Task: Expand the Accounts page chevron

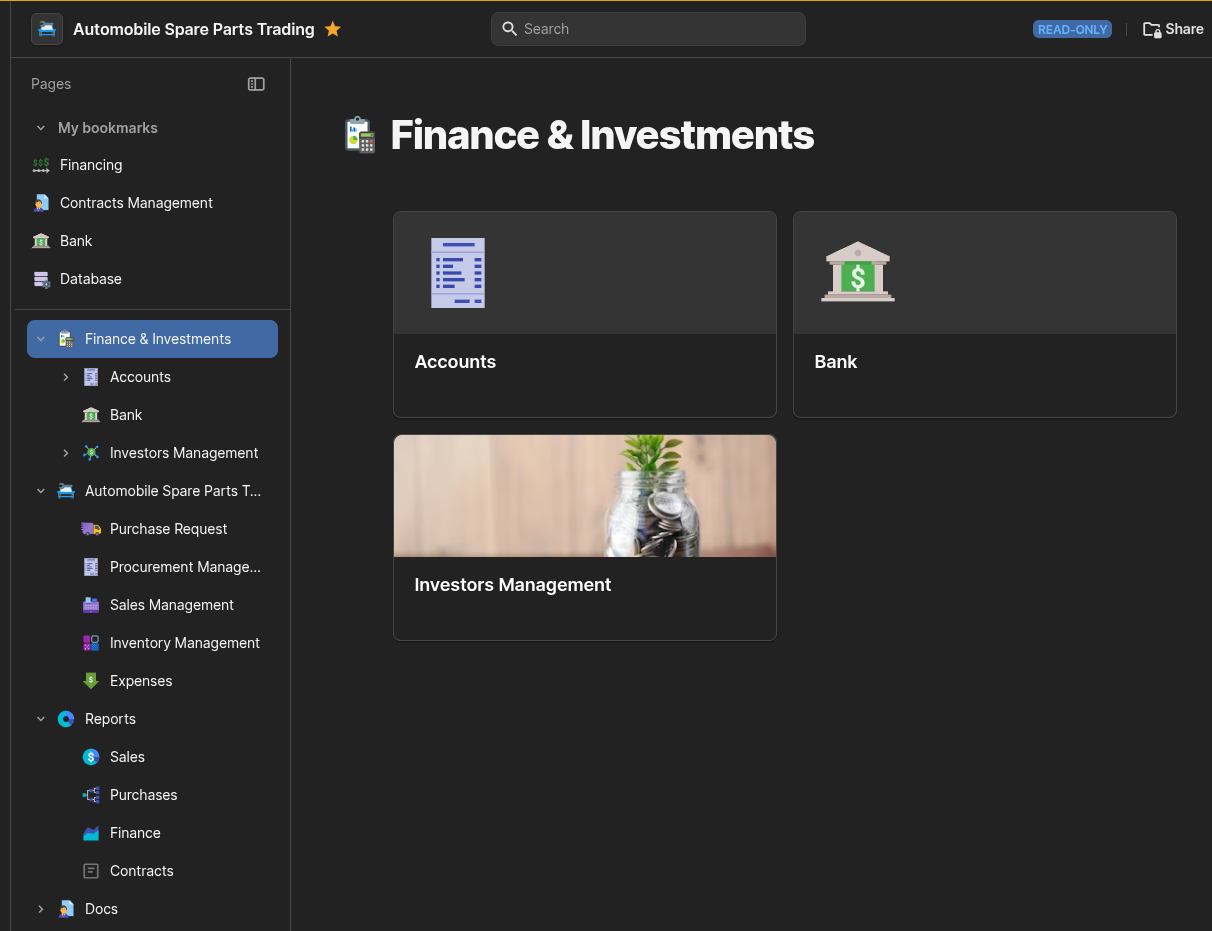Action: pyautogui.click(x=66, y=377)
